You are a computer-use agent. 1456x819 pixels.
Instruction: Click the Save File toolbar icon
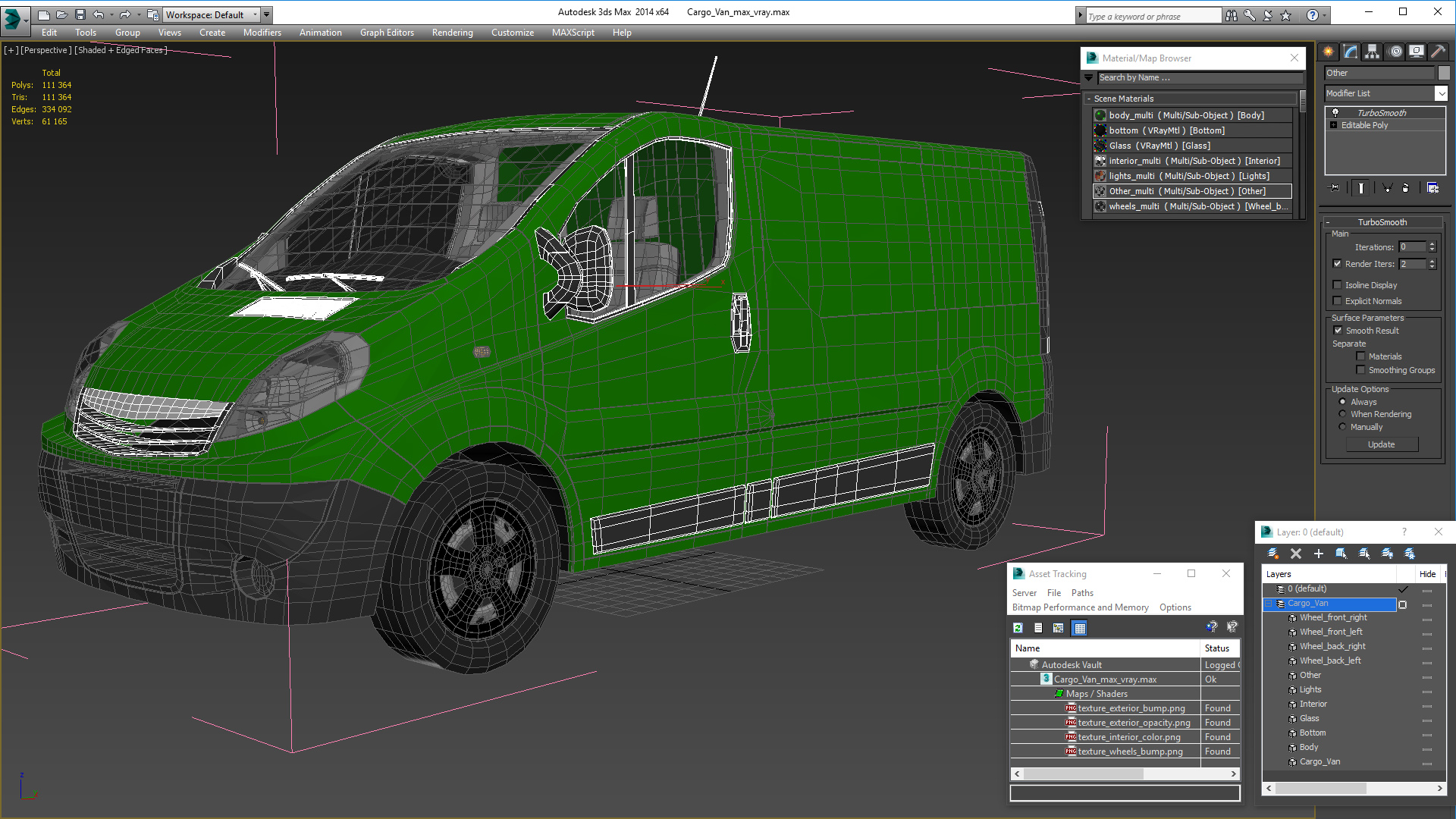[x=80, y=14]
